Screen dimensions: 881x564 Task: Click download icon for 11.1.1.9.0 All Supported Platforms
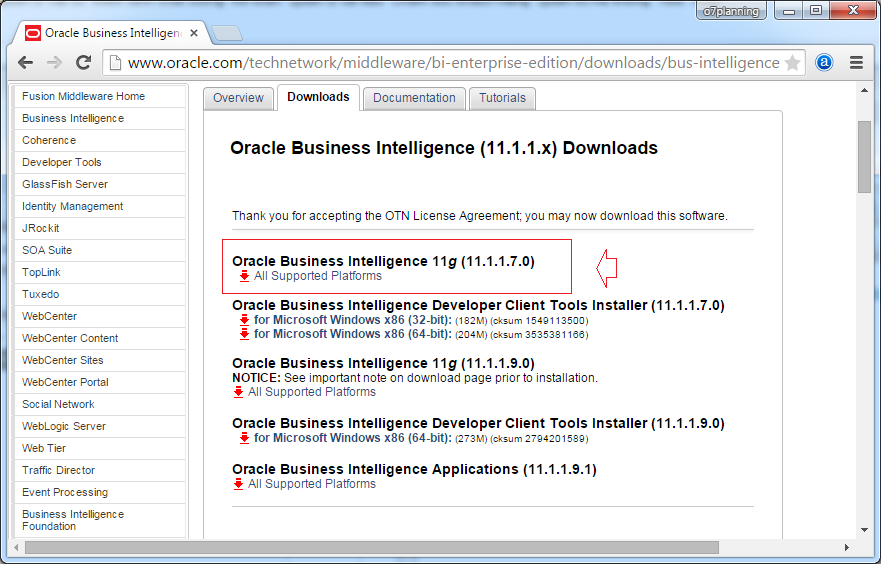click(239, 392)
